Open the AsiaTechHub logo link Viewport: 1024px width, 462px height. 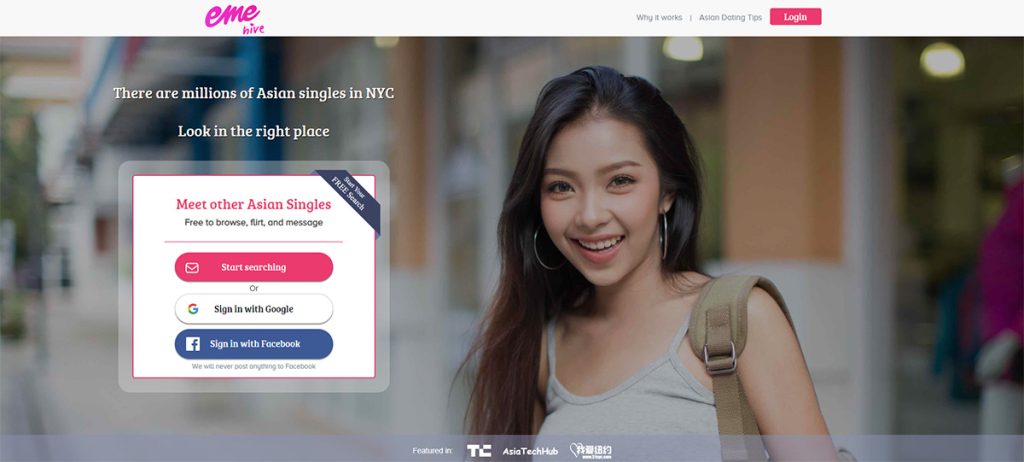530,451
